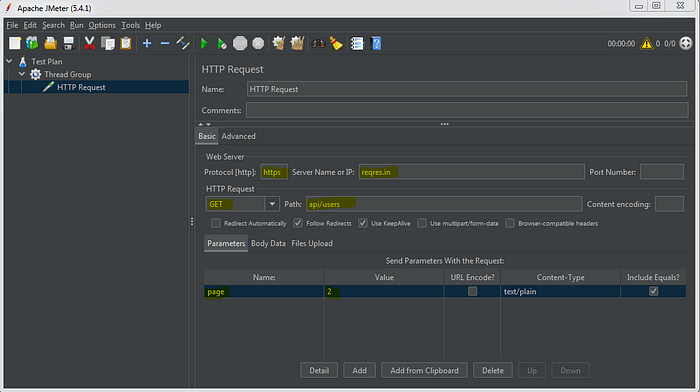Select HTTP Request in the tree
Viewport: 700px width, 392px height.
point(81,87)
